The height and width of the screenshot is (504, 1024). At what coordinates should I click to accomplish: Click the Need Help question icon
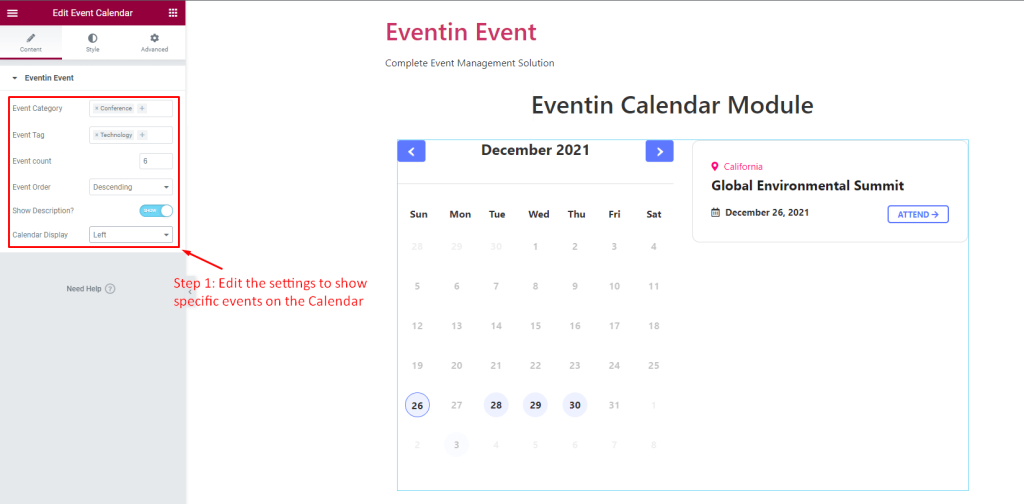(110, 289)
